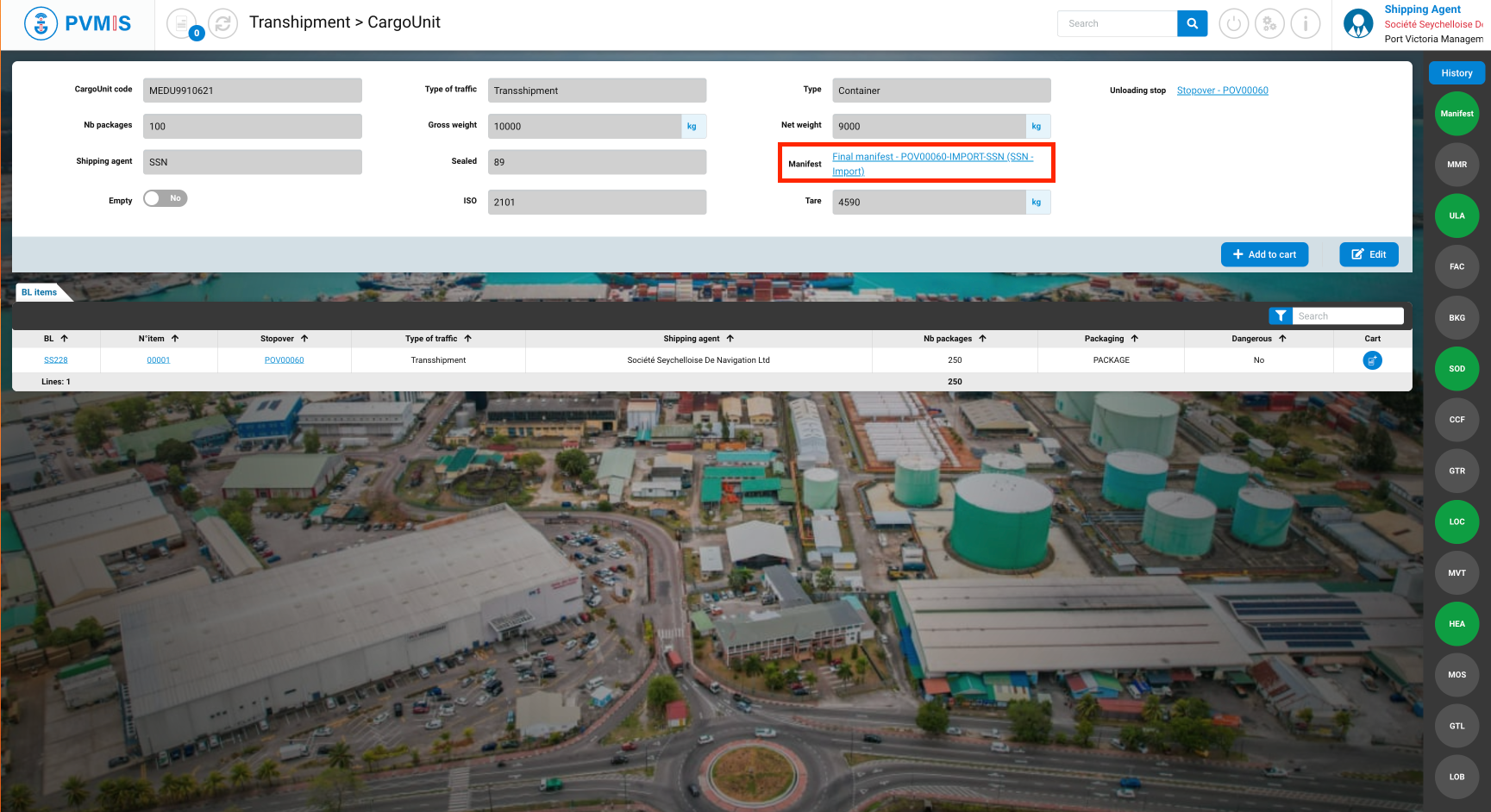This screenshot has height=812, width=1491.
Task: Click the refresh icon in header
Action: [x=222, y=24]
